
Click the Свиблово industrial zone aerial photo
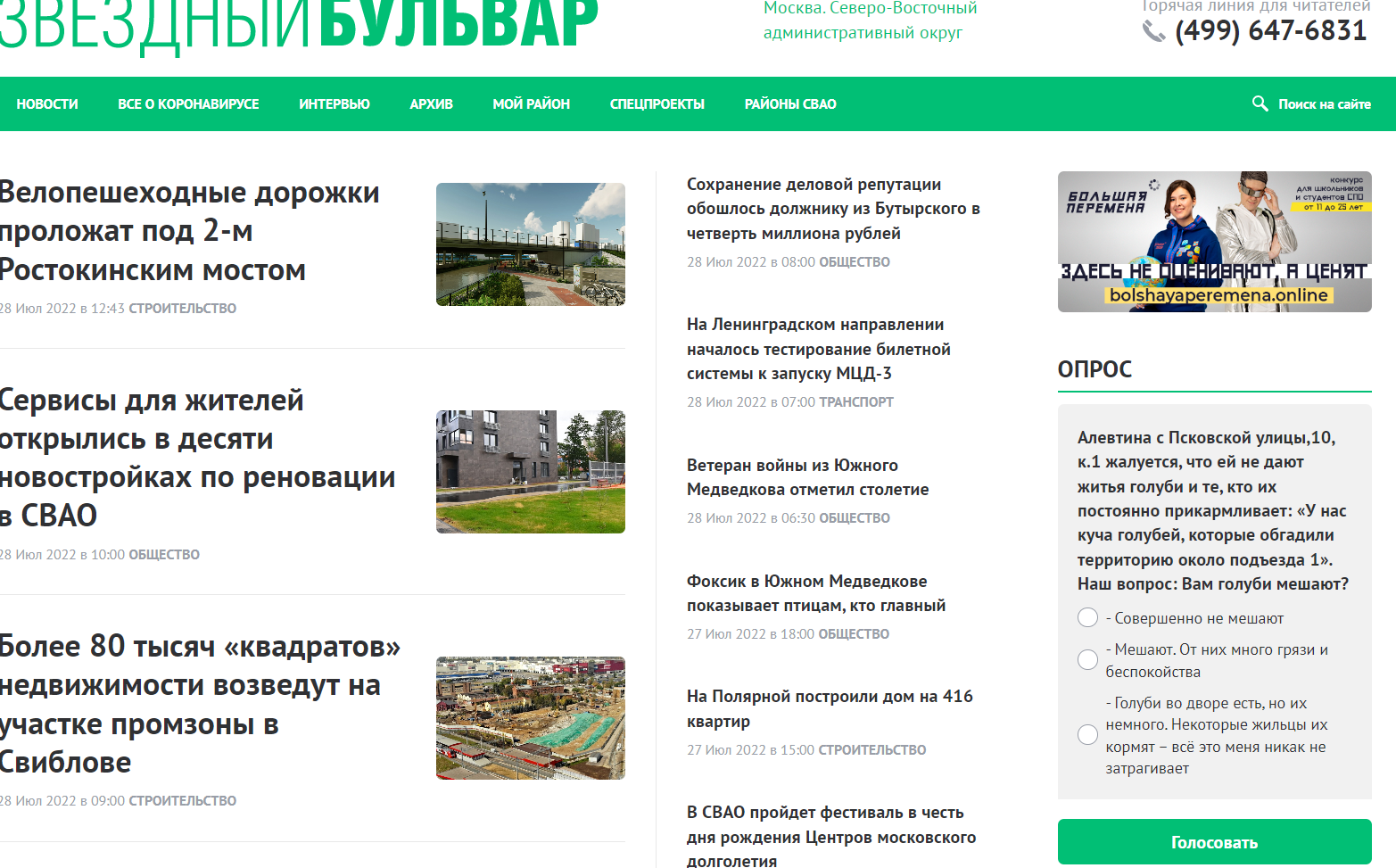(530, 718)
